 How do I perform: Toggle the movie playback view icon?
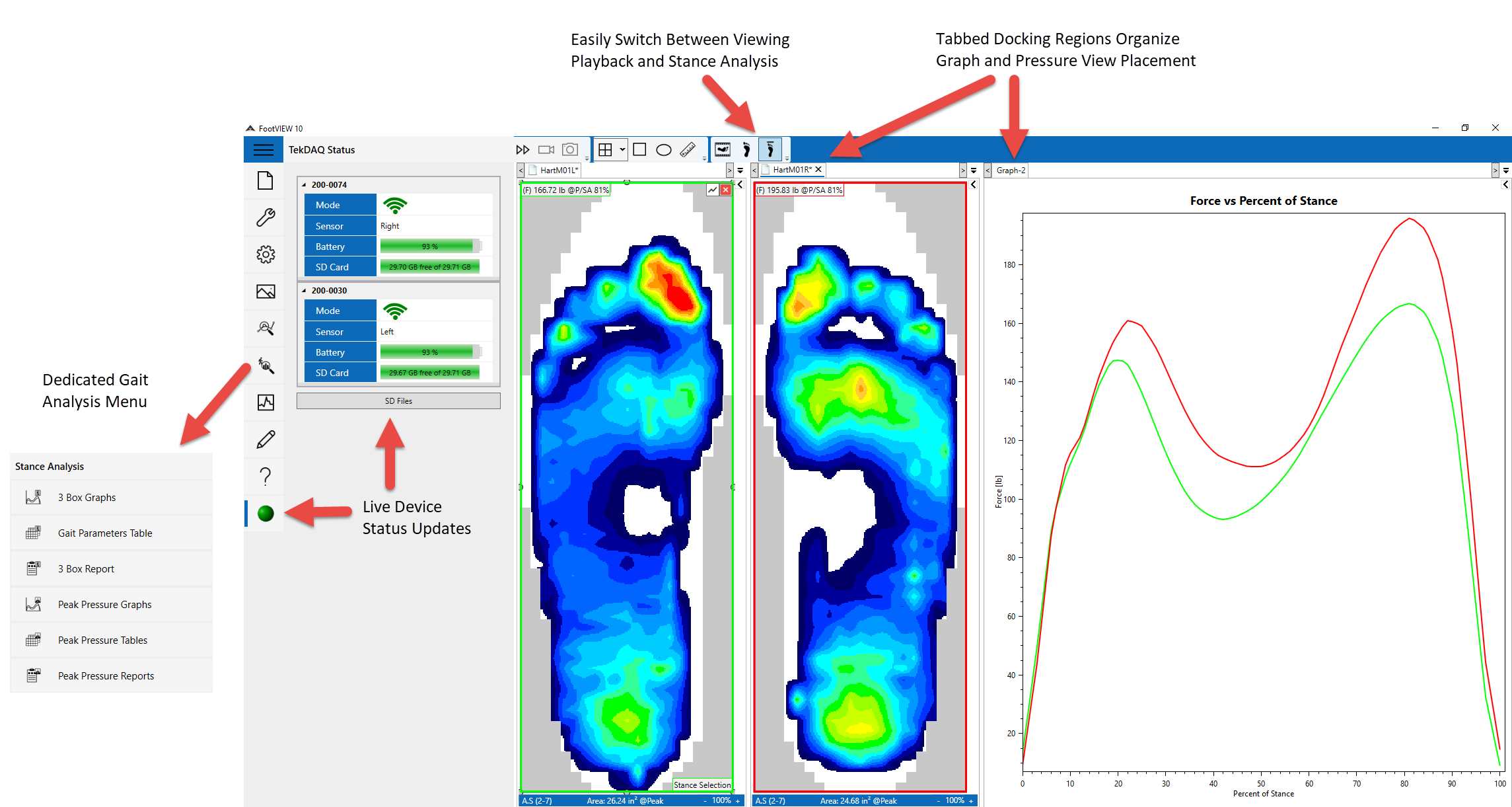(x=723, y=149)
